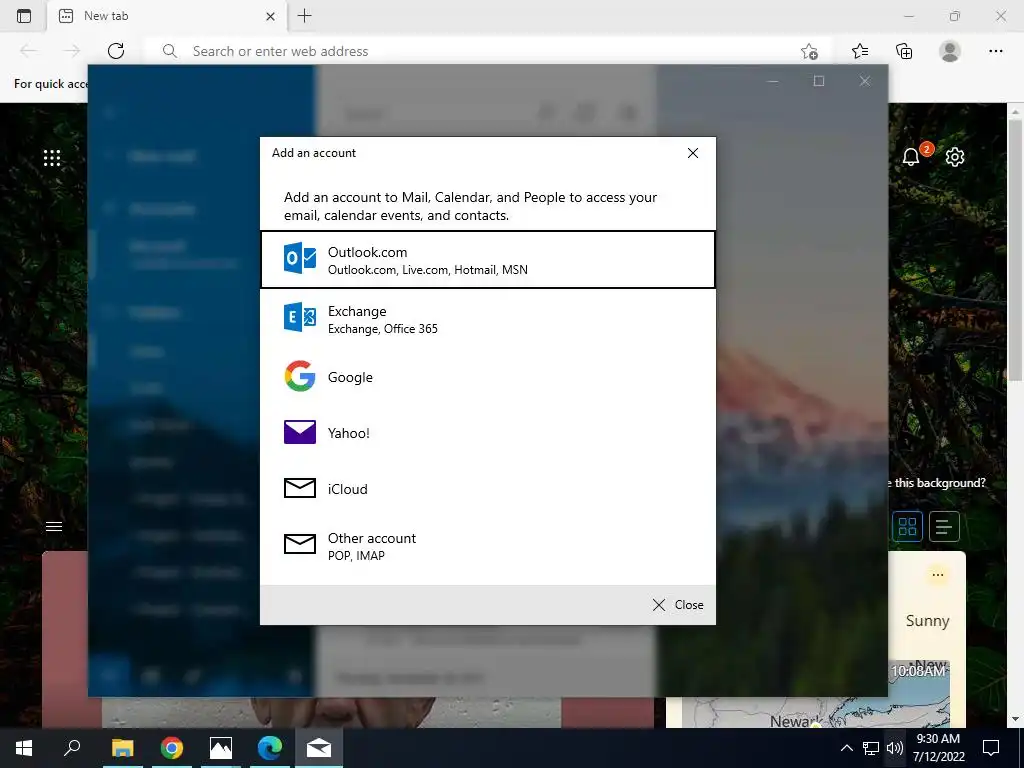Open Edge Collections
Image resolution: width=1024 pixels, height=768 pixels.
click(904, 51)
